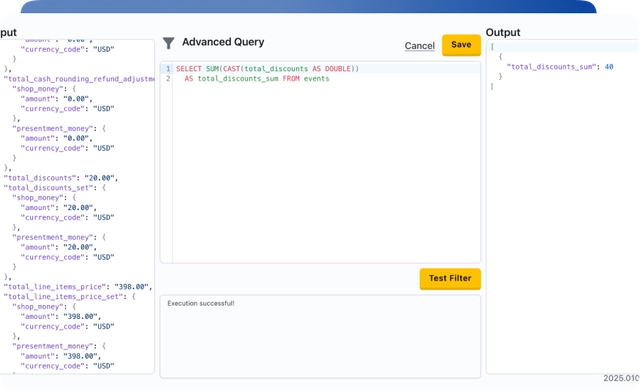
Task: Click line number 1 in editor gutter
Action: pyautogui.click(x=168, y=69)
